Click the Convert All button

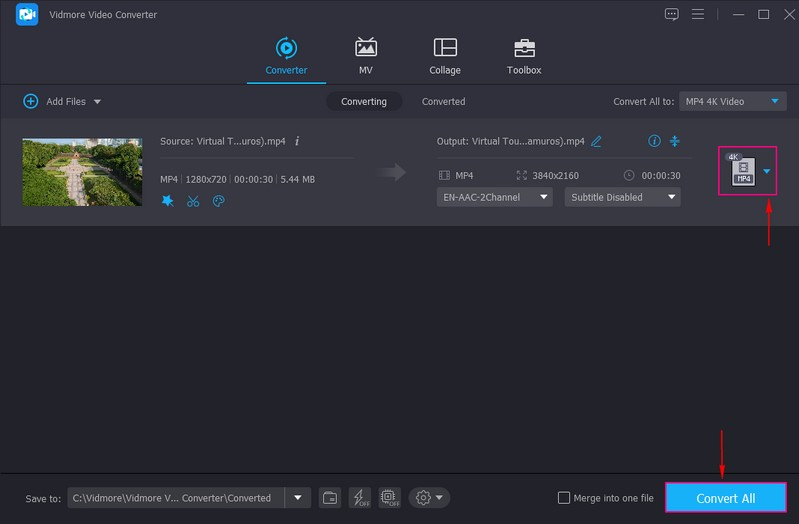[x=725, y=498]
